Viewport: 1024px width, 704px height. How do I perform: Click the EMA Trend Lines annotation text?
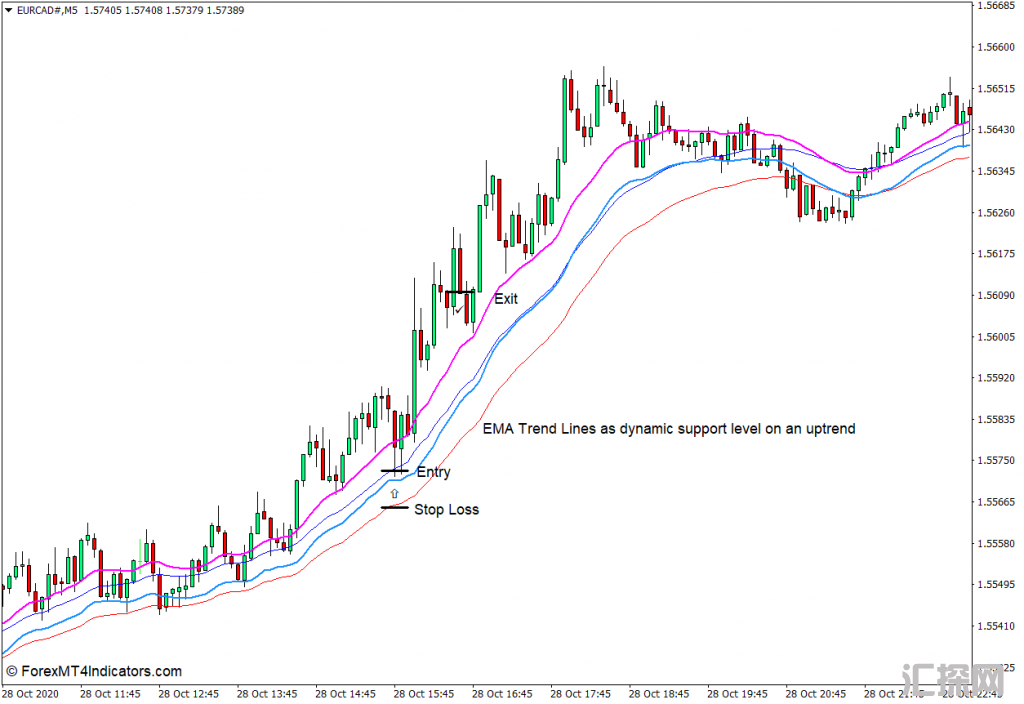click(668, 428)
